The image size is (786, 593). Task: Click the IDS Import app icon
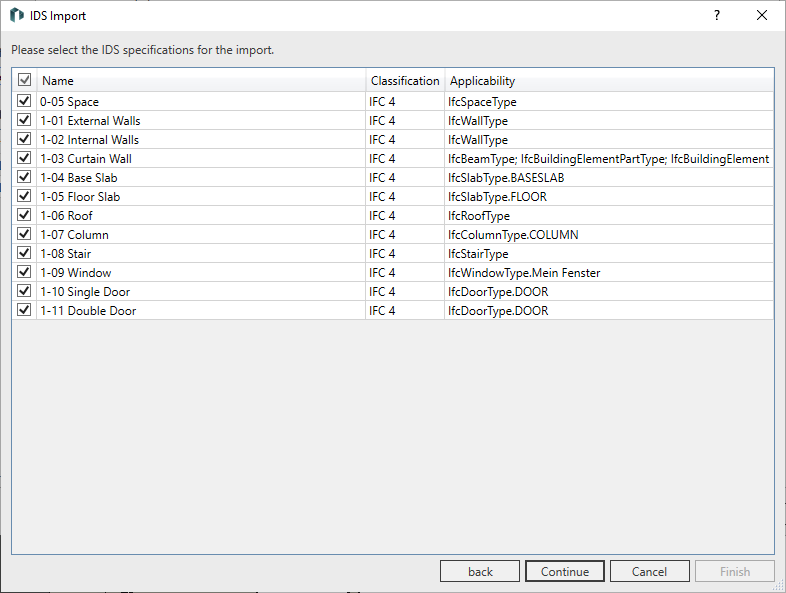17,16
